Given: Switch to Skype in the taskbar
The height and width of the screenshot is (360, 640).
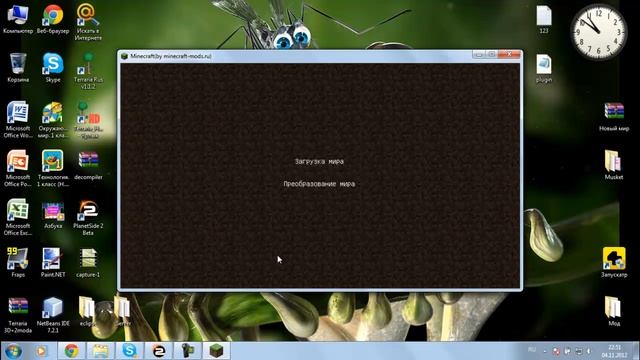Looking at the screenshot, I should point(129,351).
